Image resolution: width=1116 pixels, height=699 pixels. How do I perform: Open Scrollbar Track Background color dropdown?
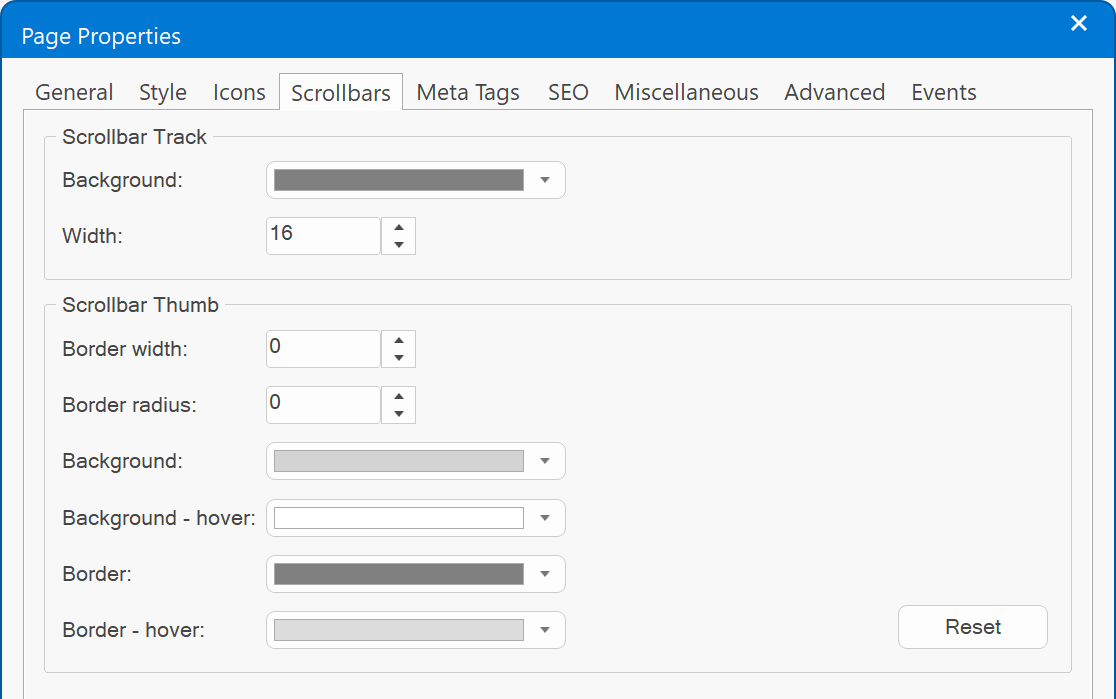(545, 180)
